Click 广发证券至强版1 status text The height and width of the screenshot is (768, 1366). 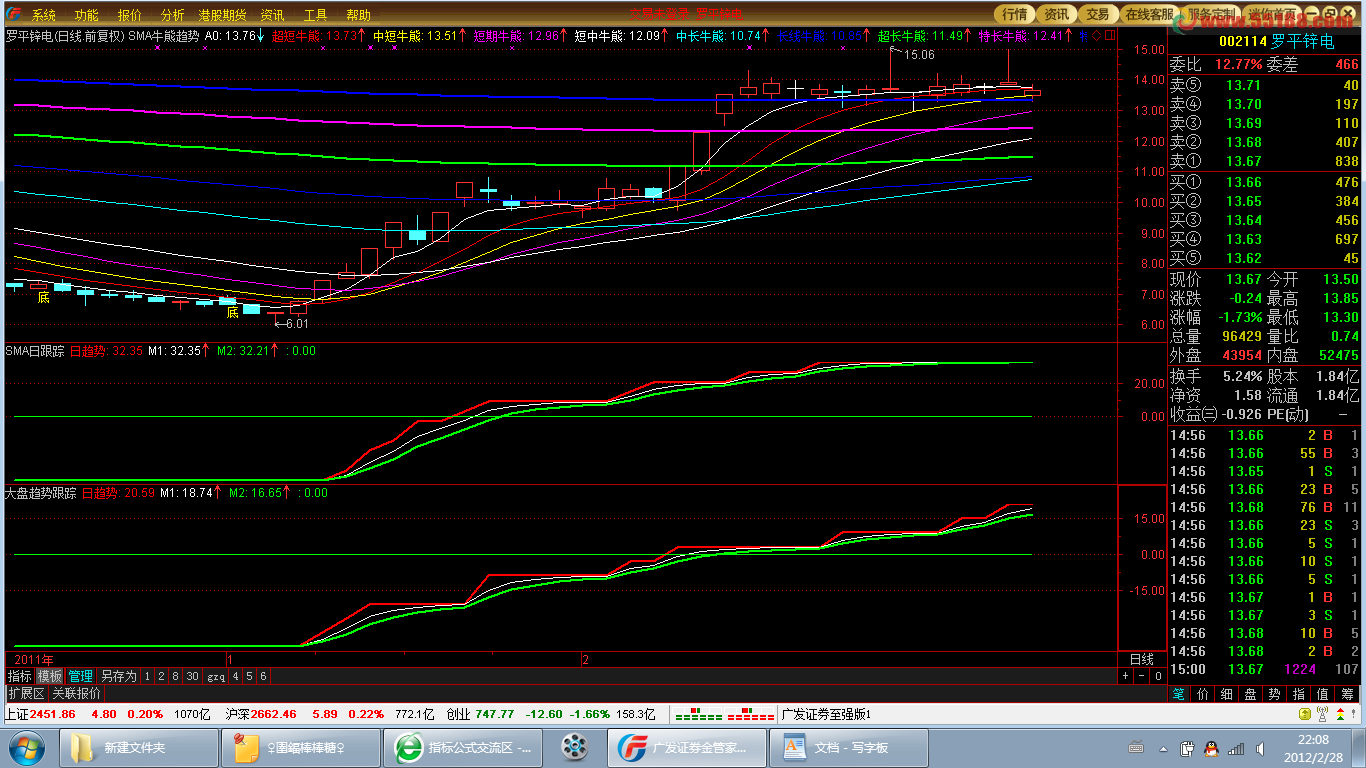[x=826, y=714]
